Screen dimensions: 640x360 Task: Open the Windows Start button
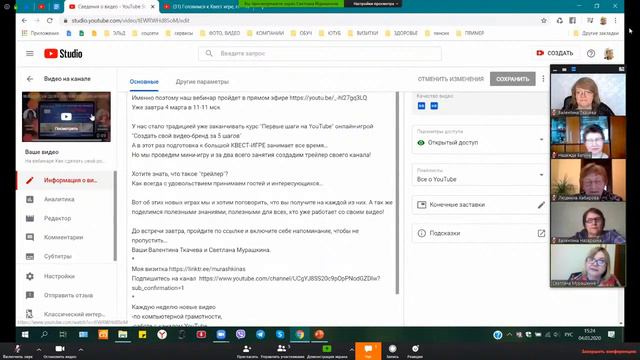pos(25,335)
